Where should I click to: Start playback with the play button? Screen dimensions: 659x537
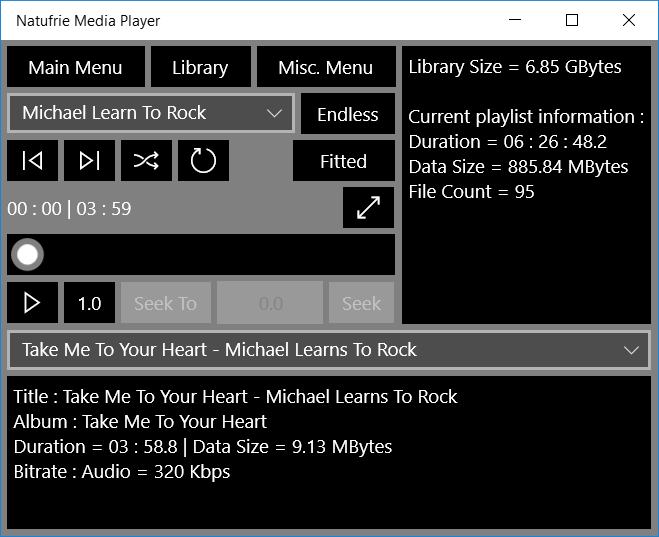pyautogui.click(x=32, y=303)
